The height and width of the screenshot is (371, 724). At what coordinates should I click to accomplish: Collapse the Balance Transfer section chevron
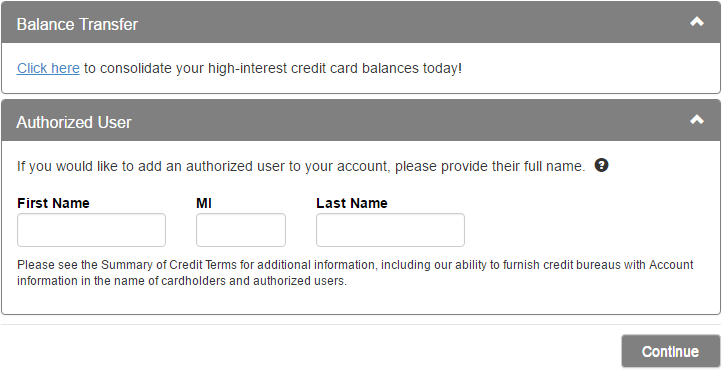pos(696,22)
